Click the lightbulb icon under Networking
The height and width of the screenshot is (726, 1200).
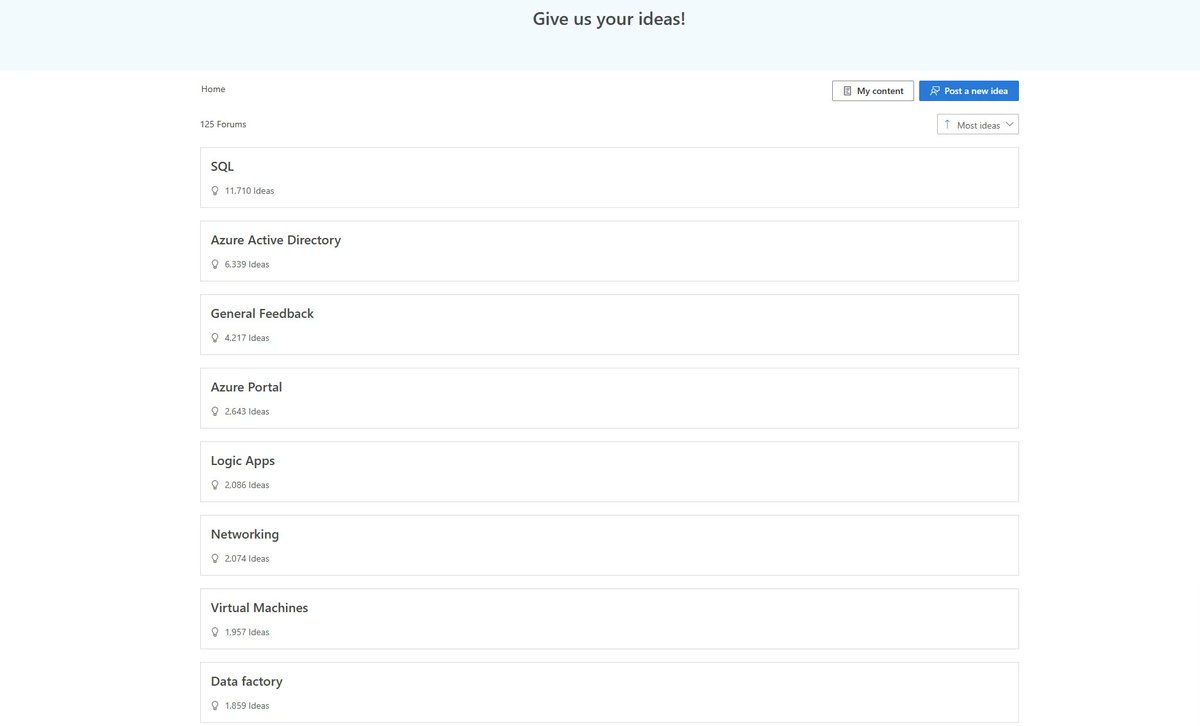point(215,558)
